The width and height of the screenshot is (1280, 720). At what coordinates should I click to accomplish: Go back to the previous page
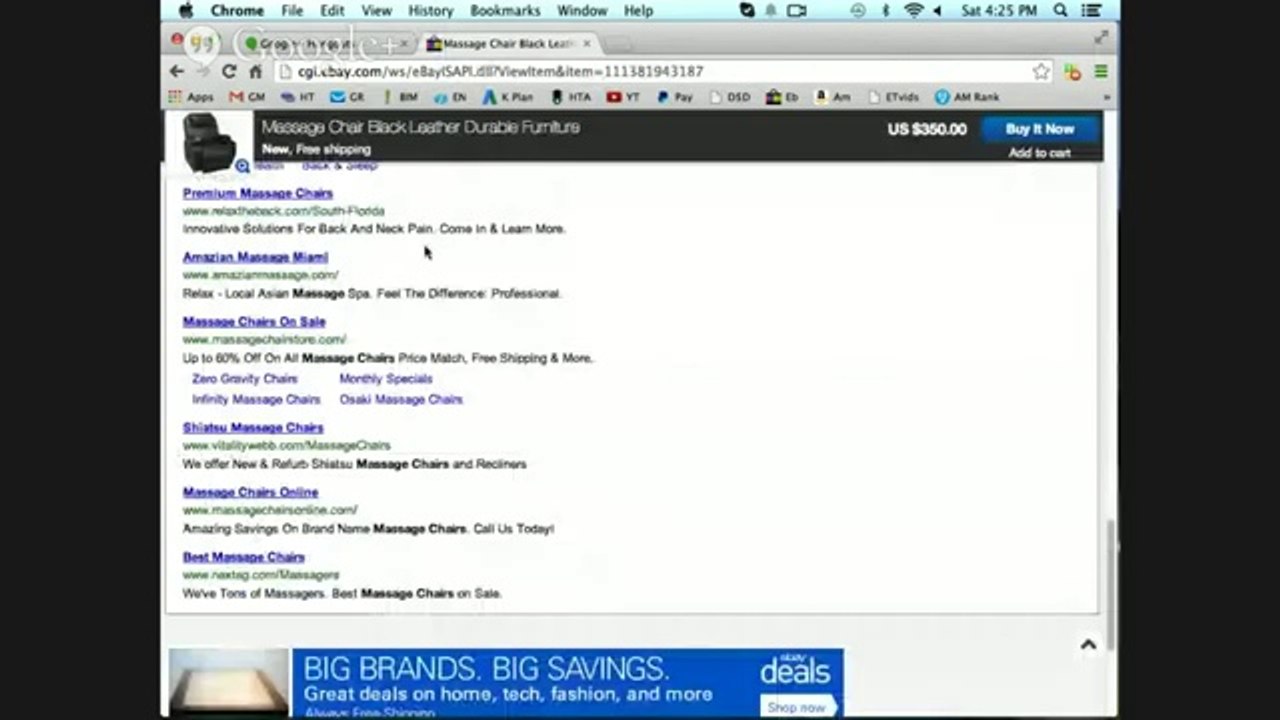coord(177,72)
